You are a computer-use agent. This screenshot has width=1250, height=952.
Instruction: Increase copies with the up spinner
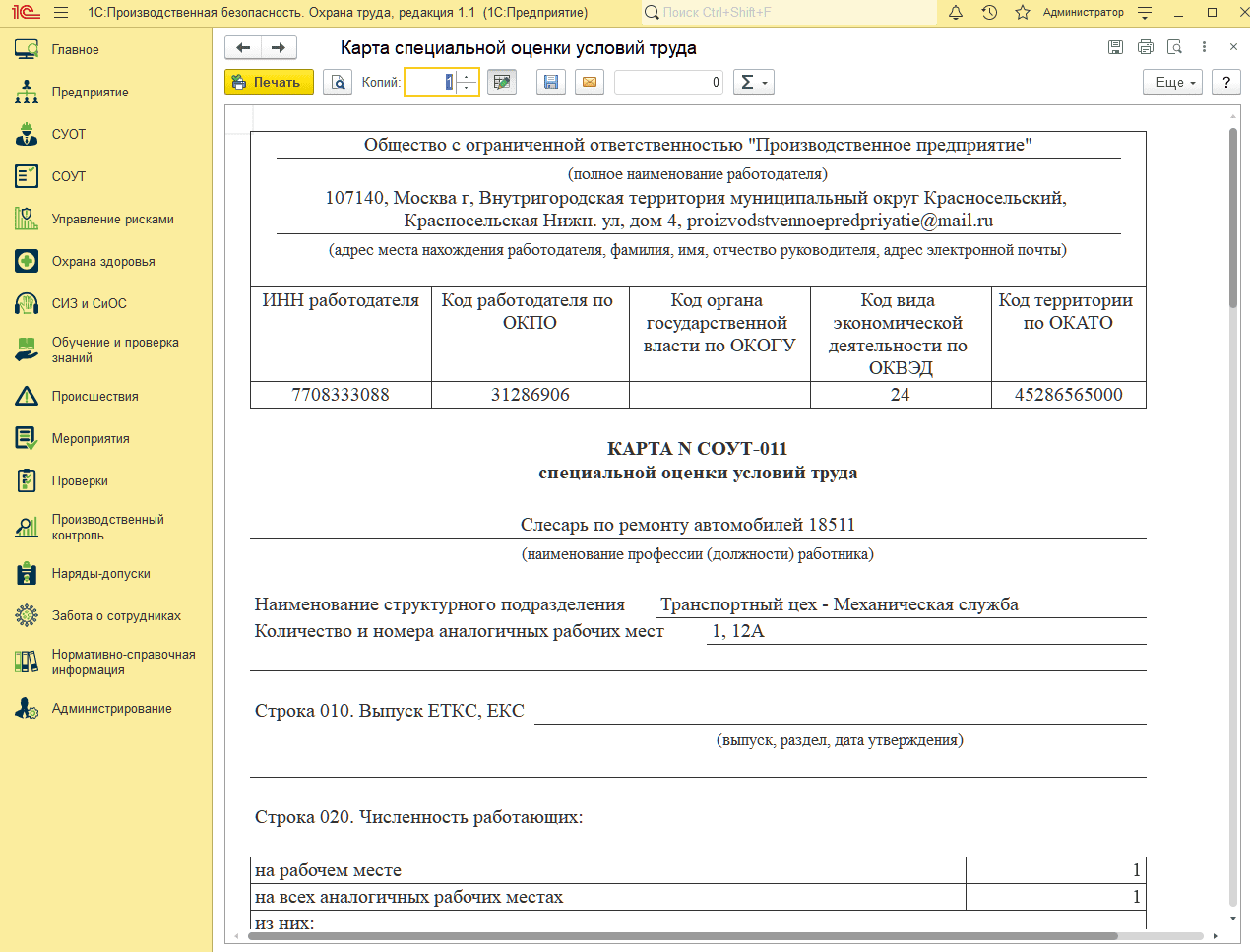coord(468,76)
